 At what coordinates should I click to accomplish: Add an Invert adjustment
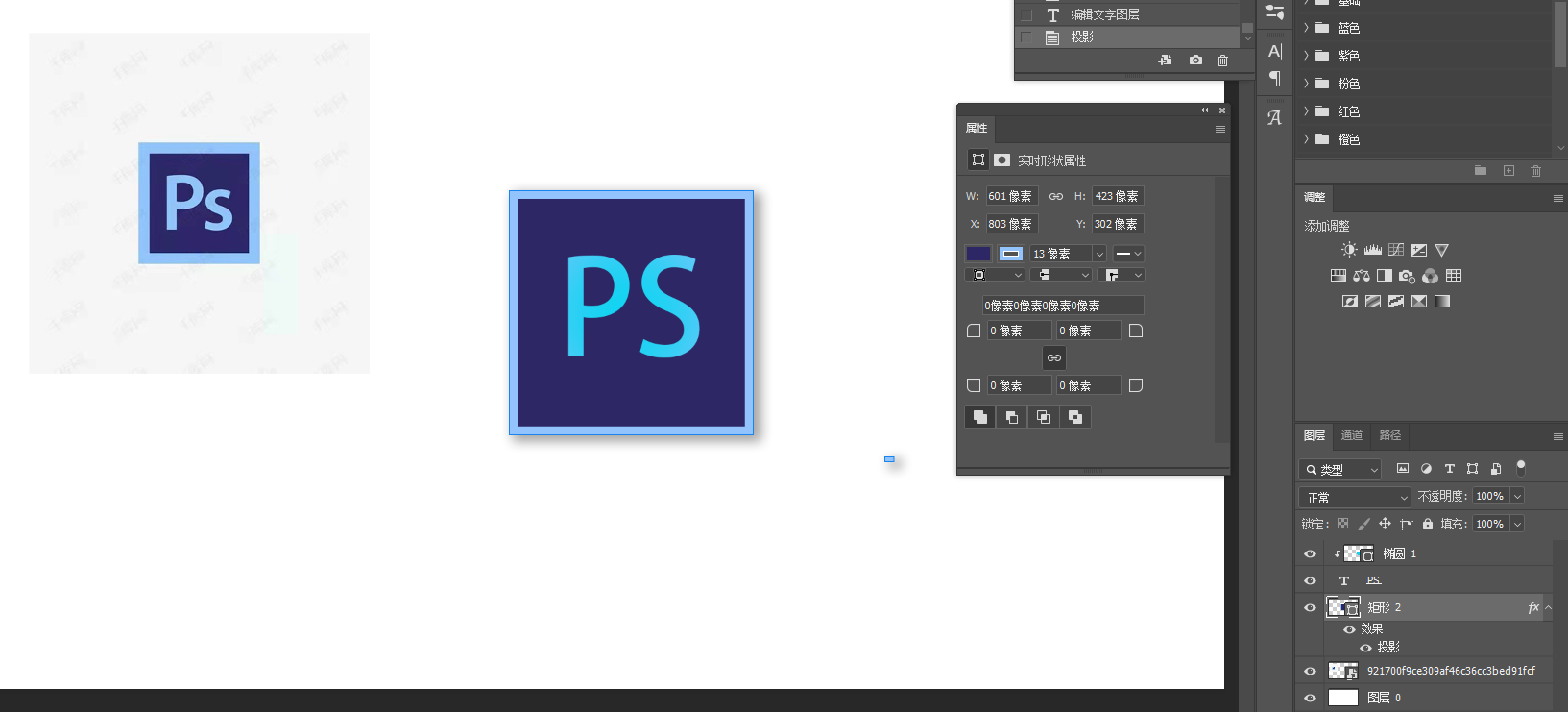[1350, 302]
